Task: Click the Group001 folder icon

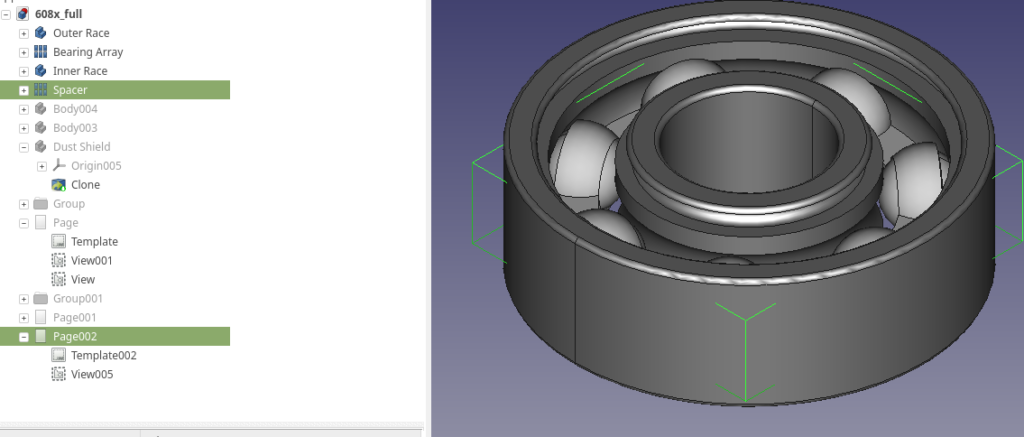Action: [40, 298]
